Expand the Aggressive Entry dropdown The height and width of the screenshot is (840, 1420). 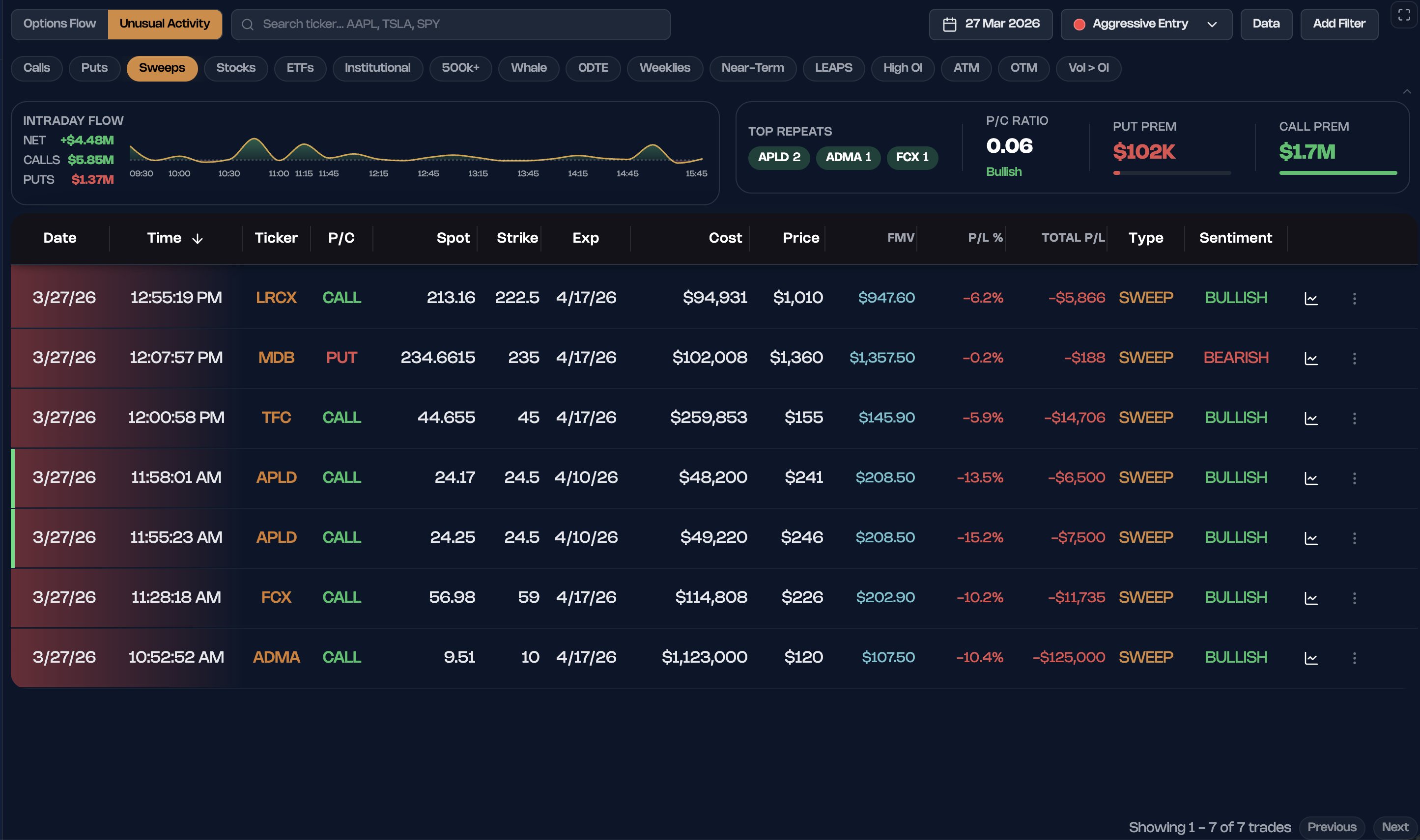click(x=1146, y=25)
